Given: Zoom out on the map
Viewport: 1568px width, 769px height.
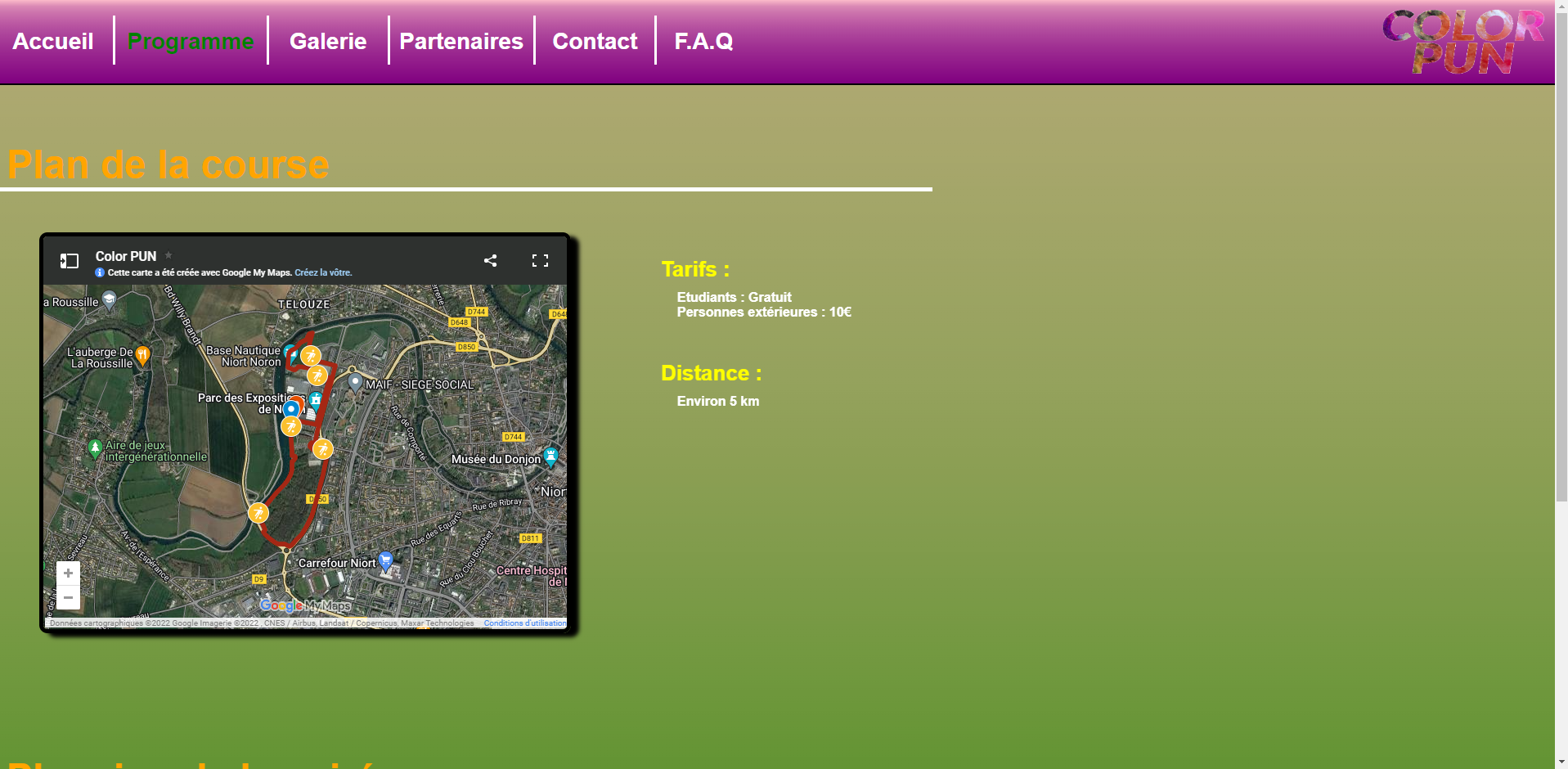Looking at the screenshot, I should click(x=68, y=598).
